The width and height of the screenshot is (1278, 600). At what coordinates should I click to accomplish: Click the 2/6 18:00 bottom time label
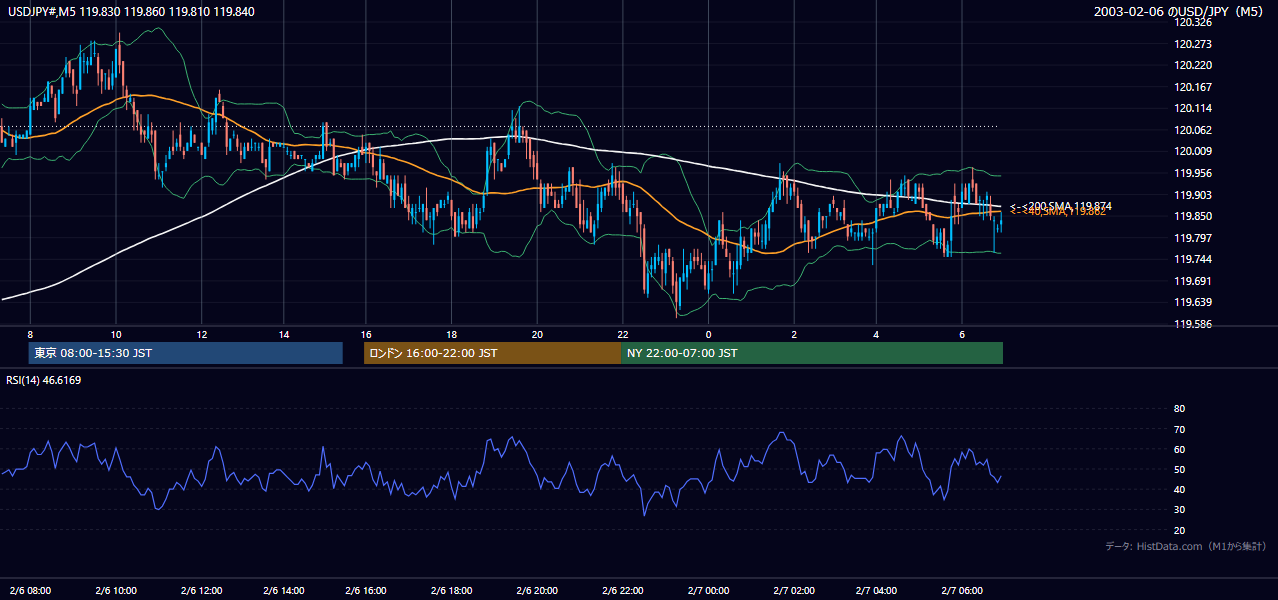point(450,590)
